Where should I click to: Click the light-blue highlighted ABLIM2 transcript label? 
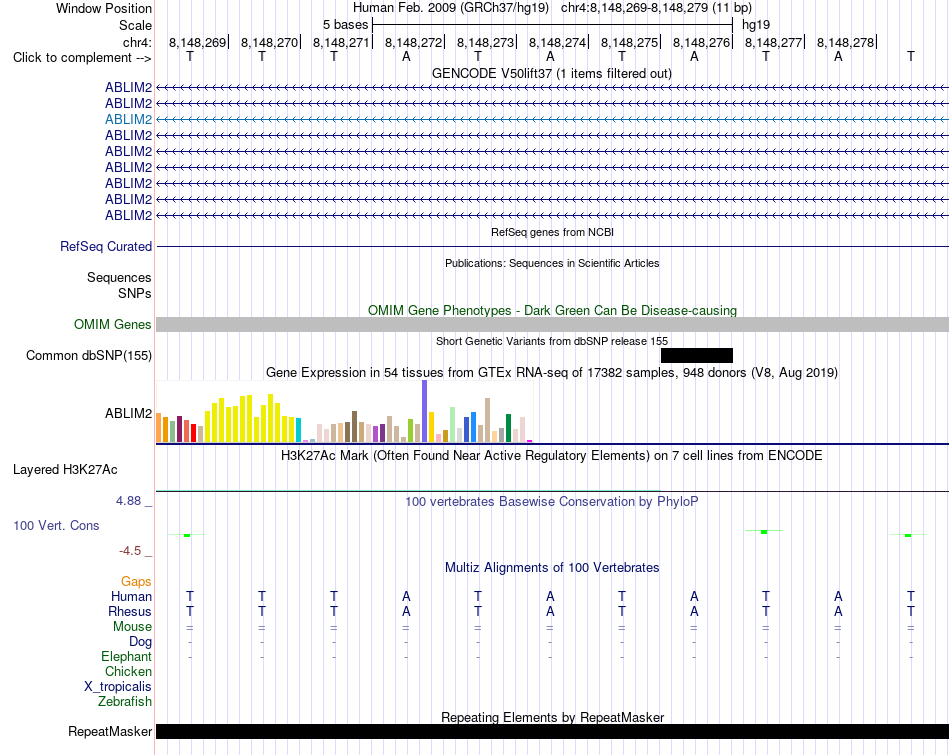point(128,119)
